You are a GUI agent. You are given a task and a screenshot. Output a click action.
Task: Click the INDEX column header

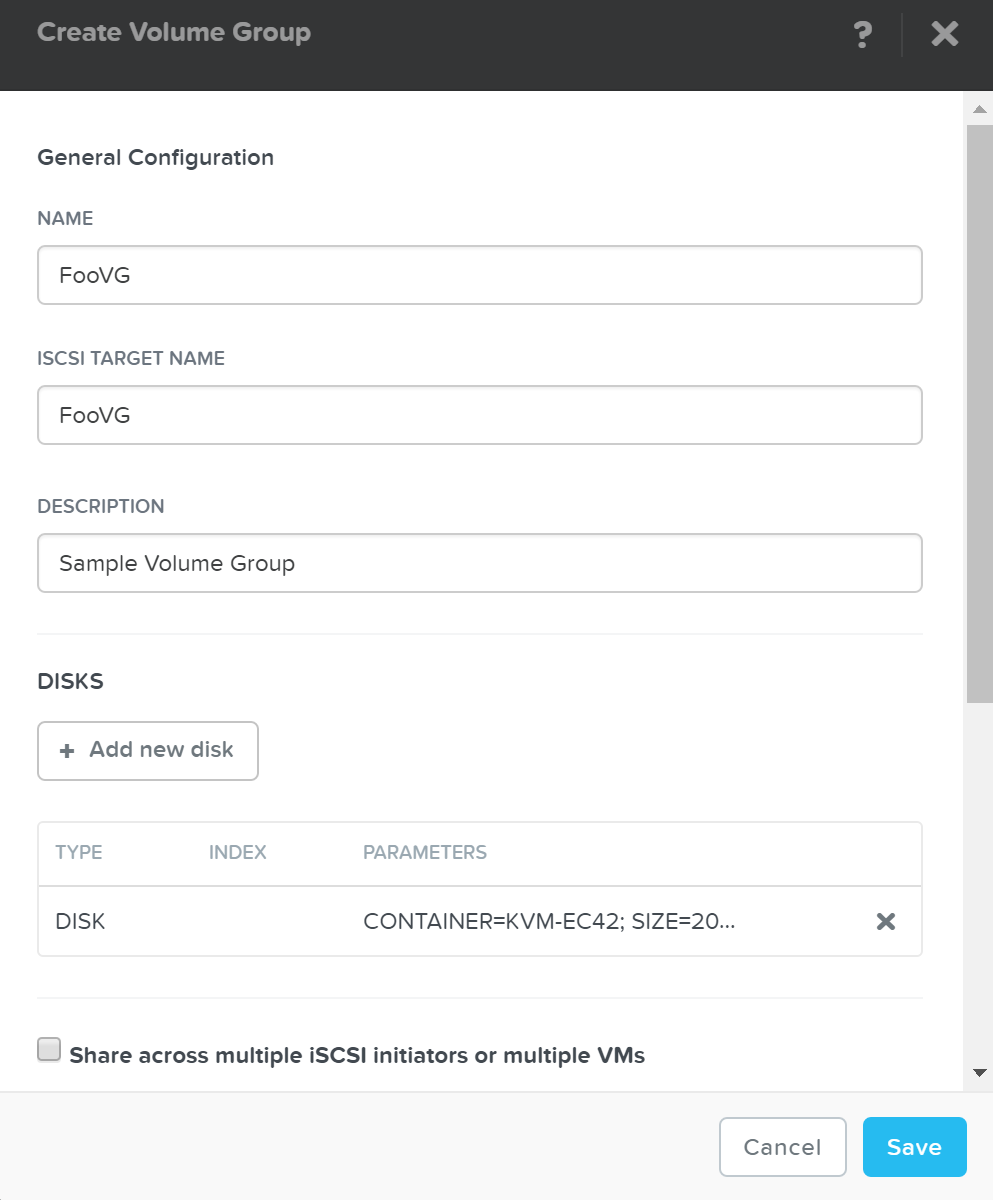237,852
